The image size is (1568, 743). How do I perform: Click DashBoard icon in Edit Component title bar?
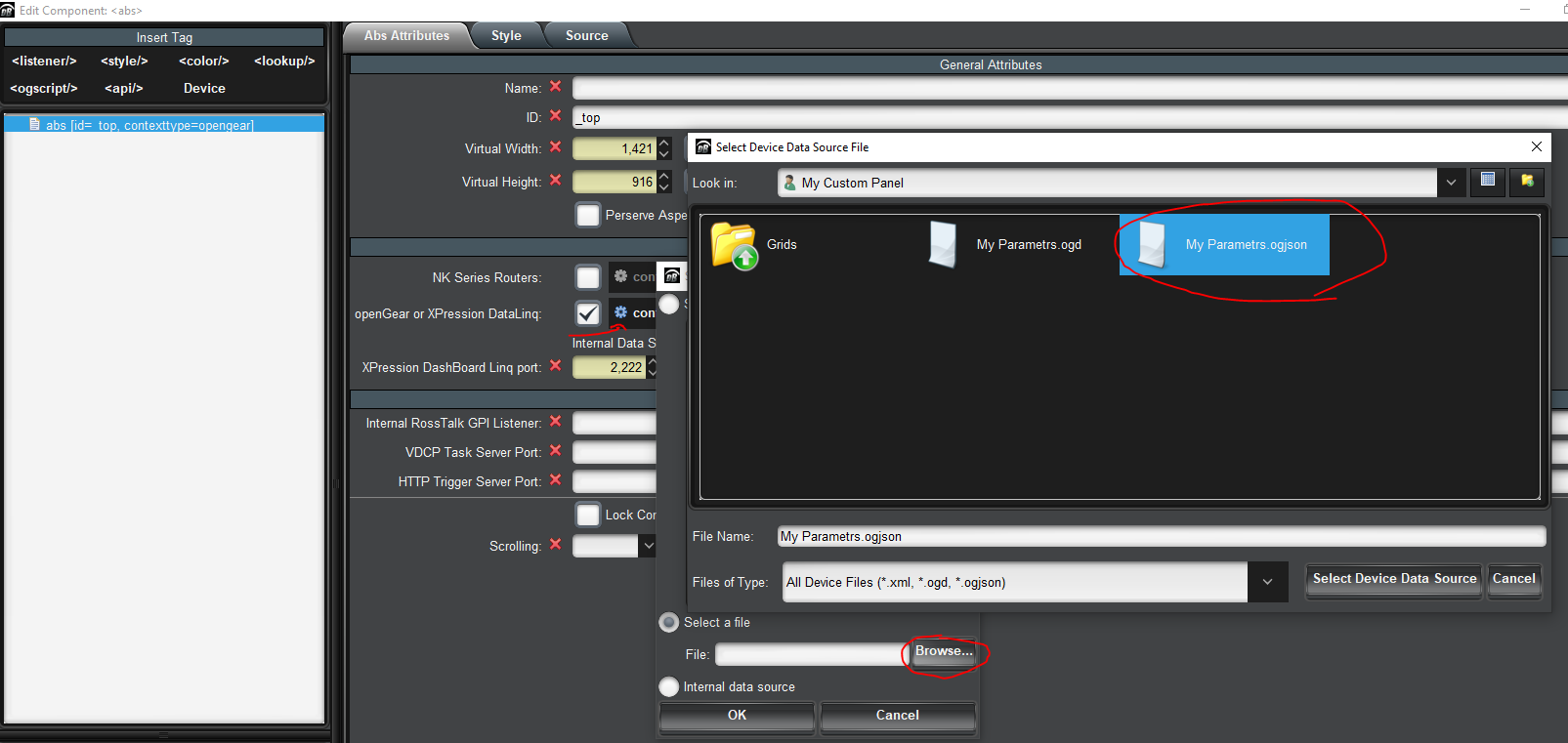point(8,10)
